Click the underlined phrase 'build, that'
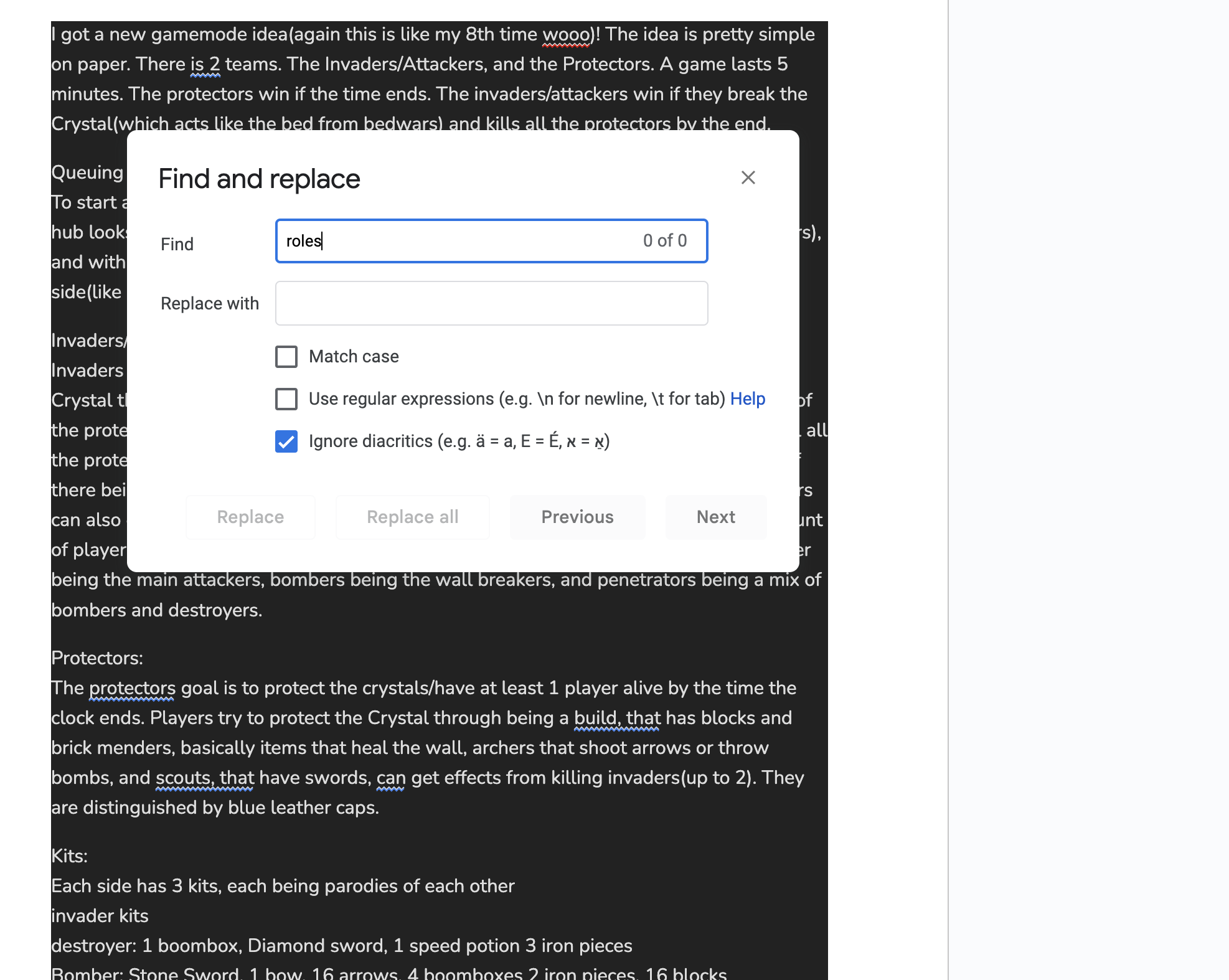 [617, 718]
